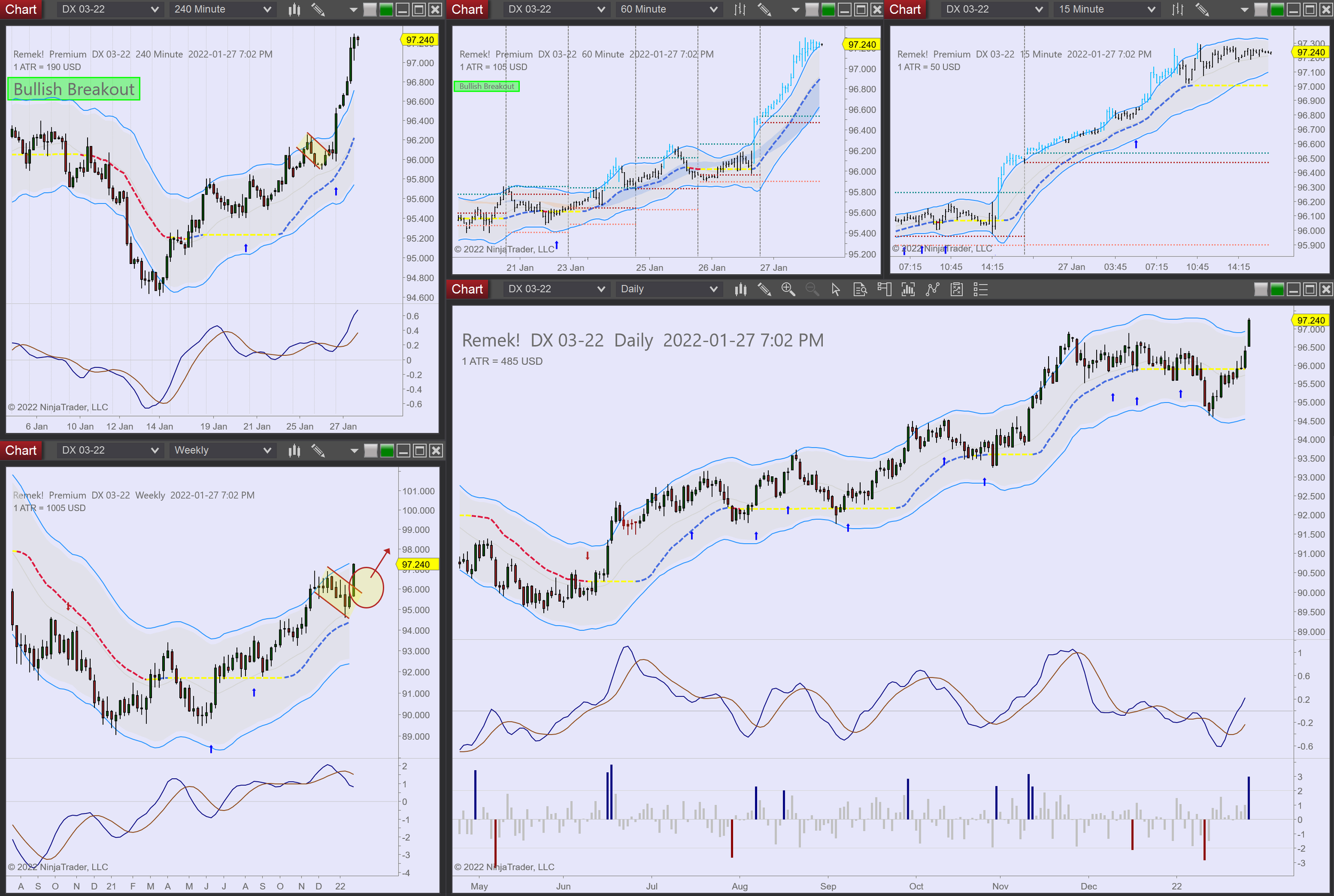Expand toolbar overflow arrow on 15 Minute chart
The image size is (1334, 896).
coord(1244,9)
